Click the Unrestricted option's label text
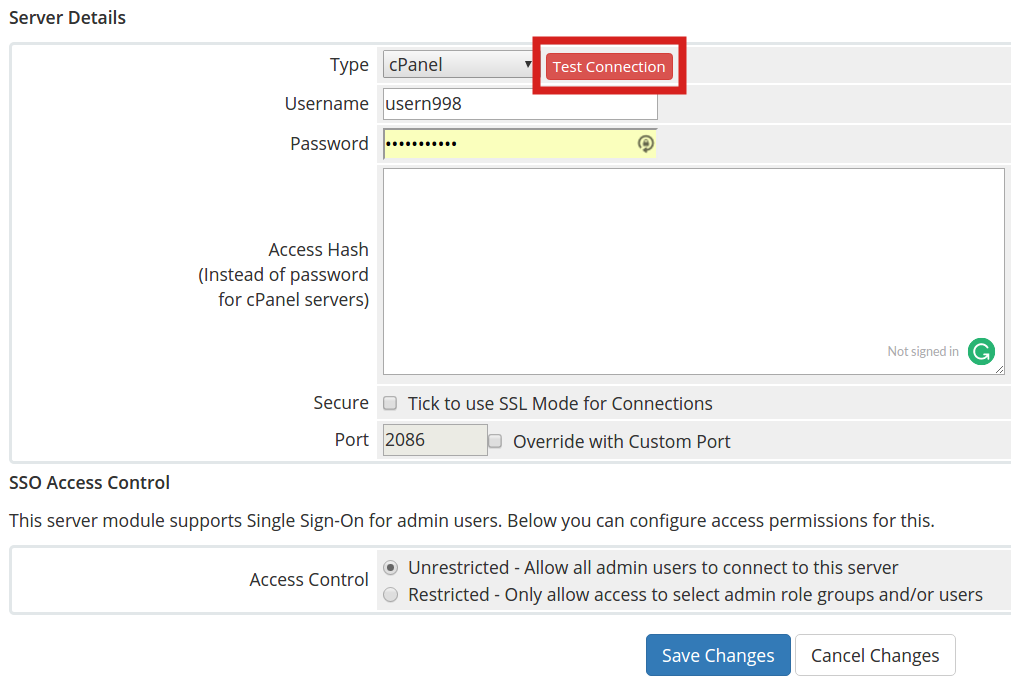 tap(652, 567)
